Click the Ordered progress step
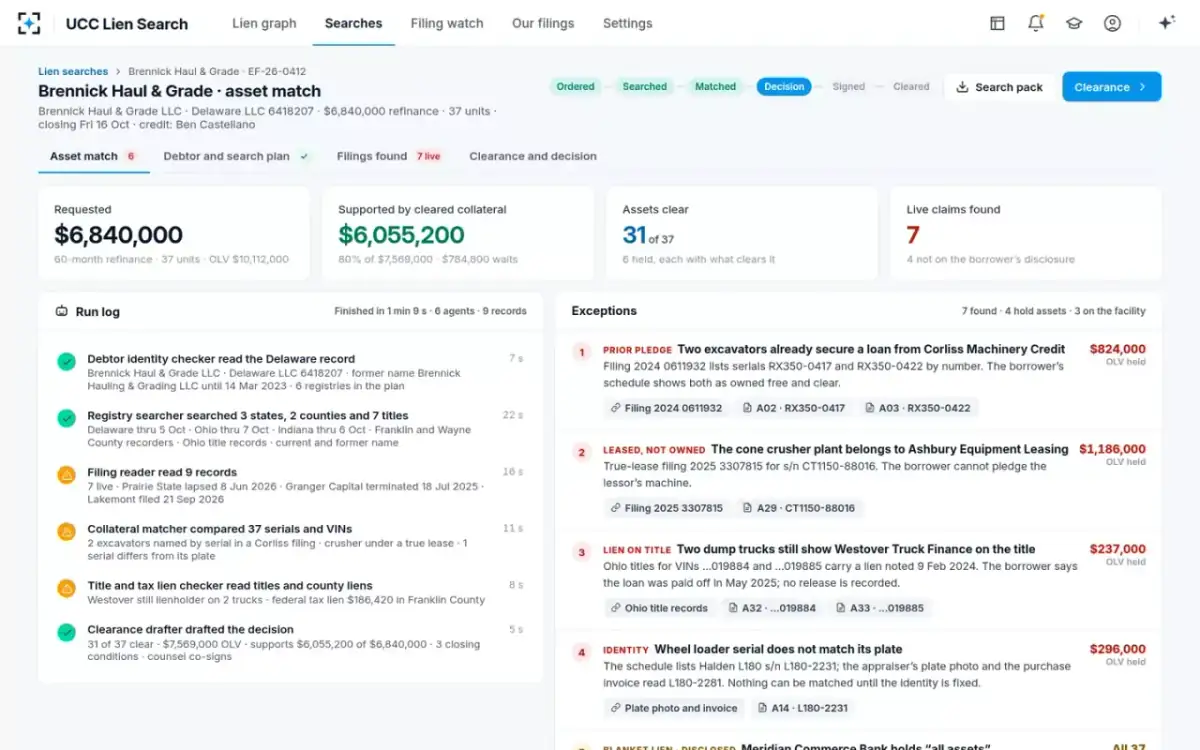The height and width of the screenshot is (750, 1200). [576, 87]
